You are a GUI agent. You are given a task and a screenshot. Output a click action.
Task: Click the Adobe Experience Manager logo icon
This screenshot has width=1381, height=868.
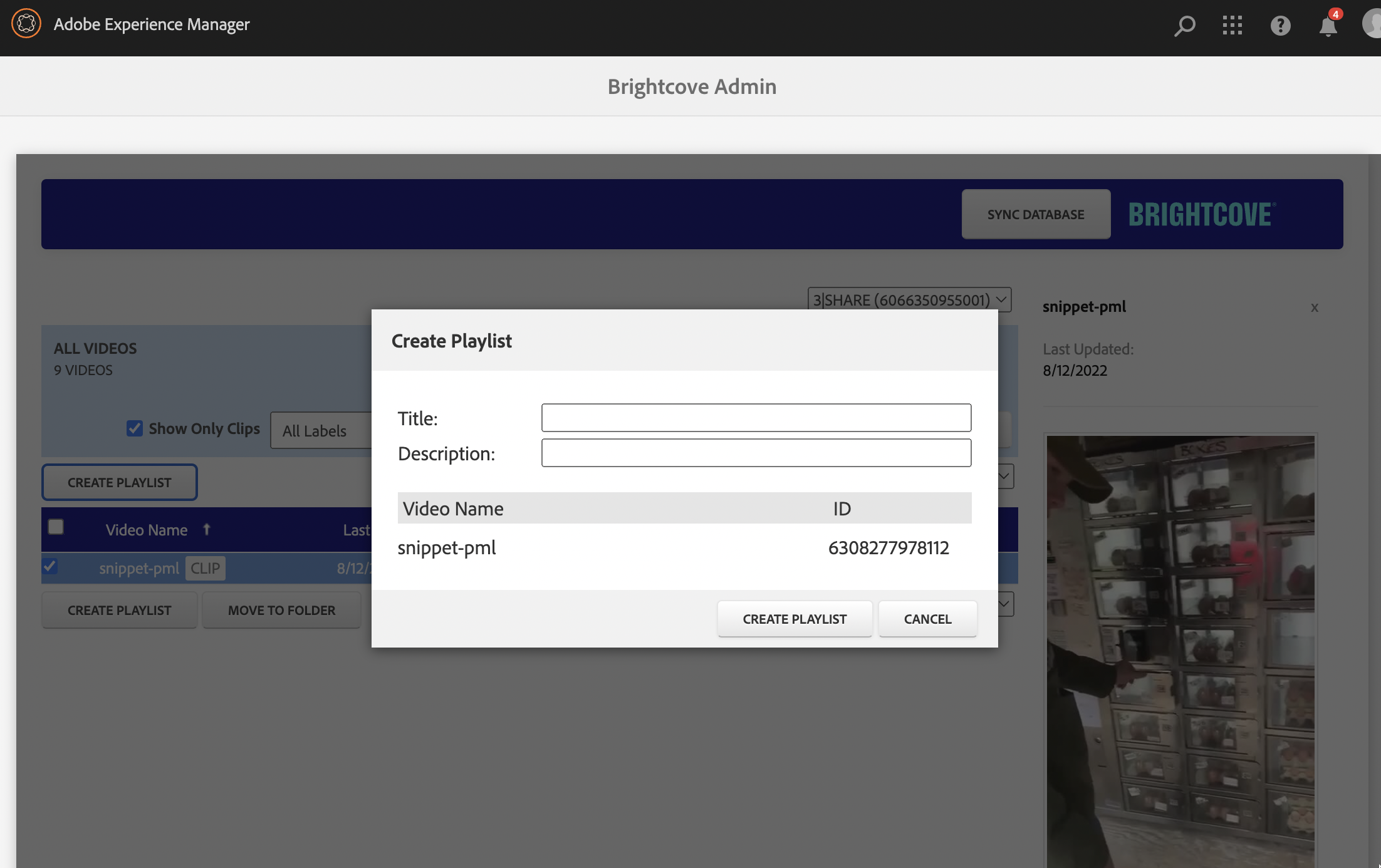pos(26,24)
